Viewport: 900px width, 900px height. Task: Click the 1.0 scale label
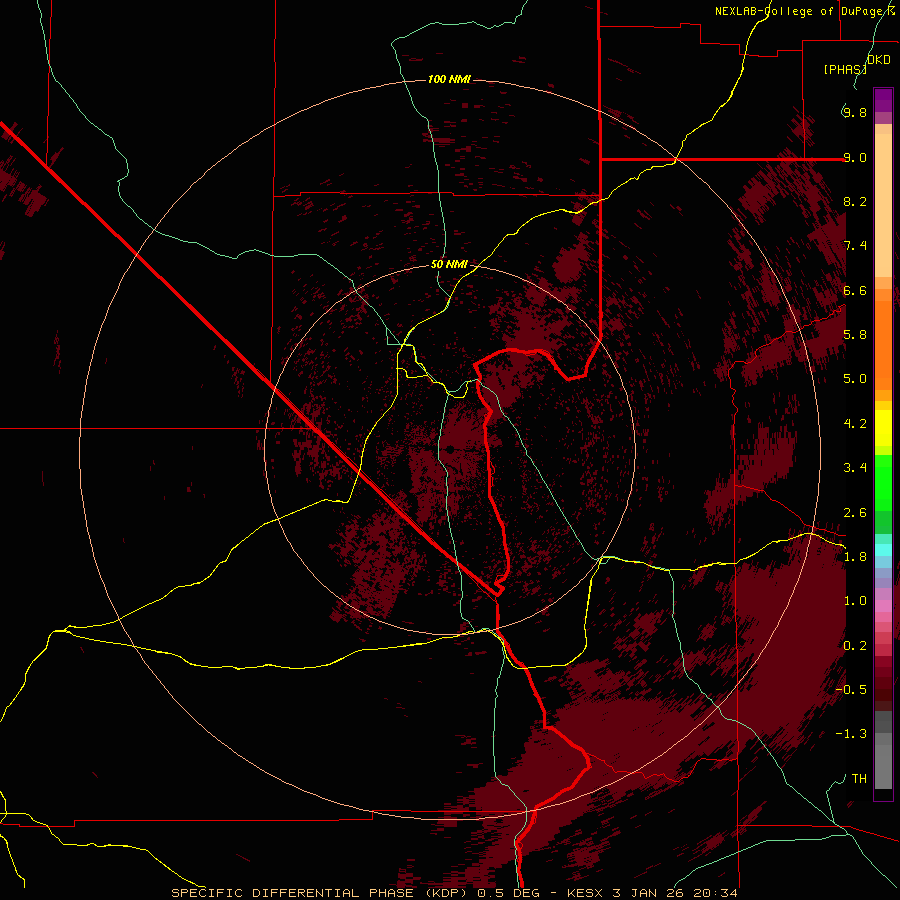(854, 601)
